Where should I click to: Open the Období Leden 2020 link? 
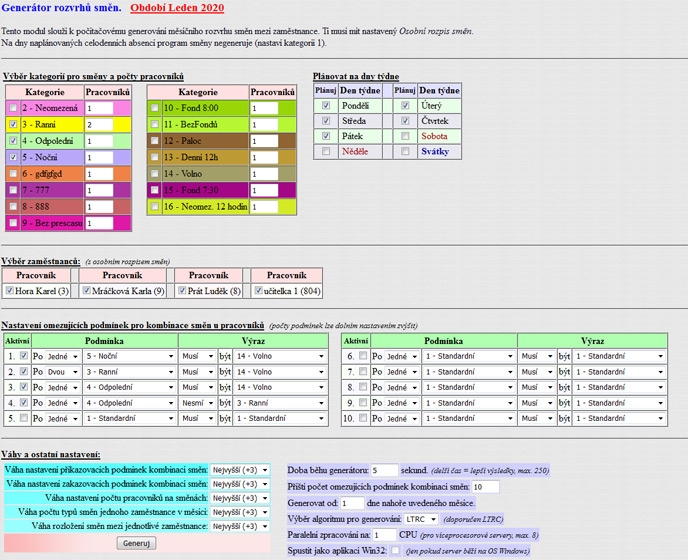(177, 8)
